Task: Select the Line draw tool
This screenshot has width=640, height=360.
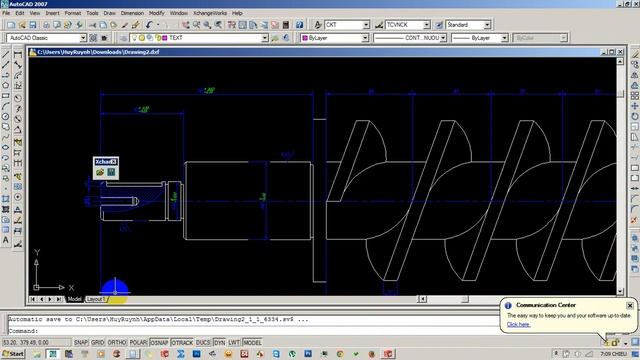Action: (x=6, y=54)
